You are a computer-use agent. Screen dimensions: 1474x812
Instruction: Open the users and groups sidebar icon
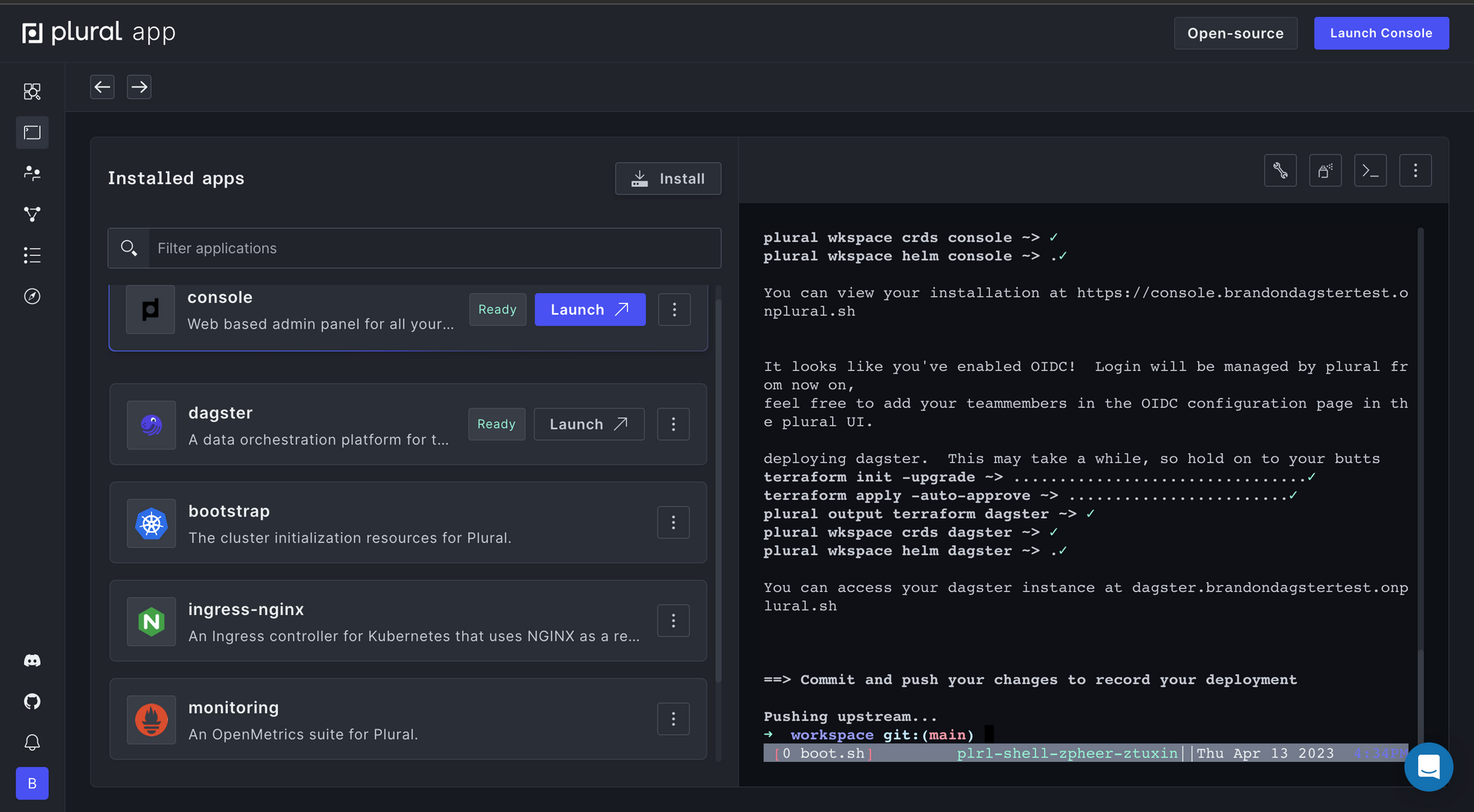pos(32,173)
